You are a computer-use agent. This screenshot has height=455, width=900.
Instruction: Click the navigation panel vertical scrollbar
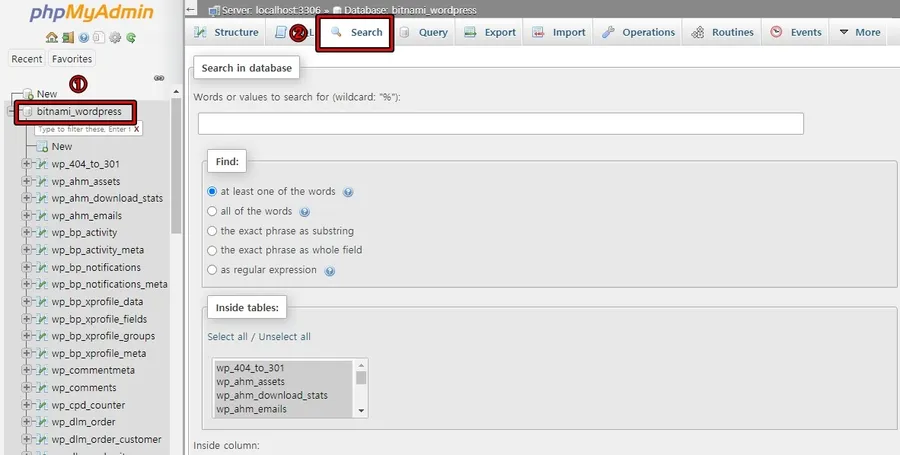(x=176, y=166)
